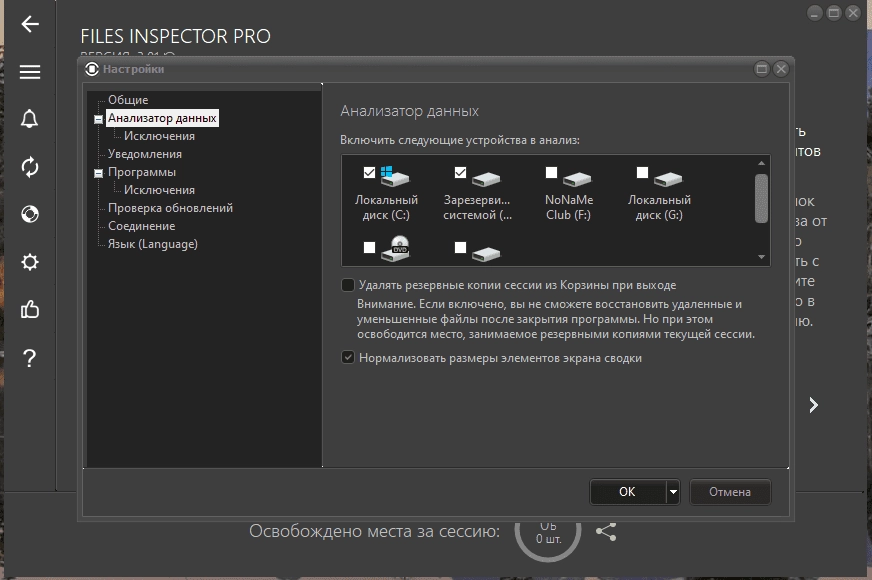Click the Настройки dialog title icon
The width and height of the screenshot is (872, 580).
(92, 69)
